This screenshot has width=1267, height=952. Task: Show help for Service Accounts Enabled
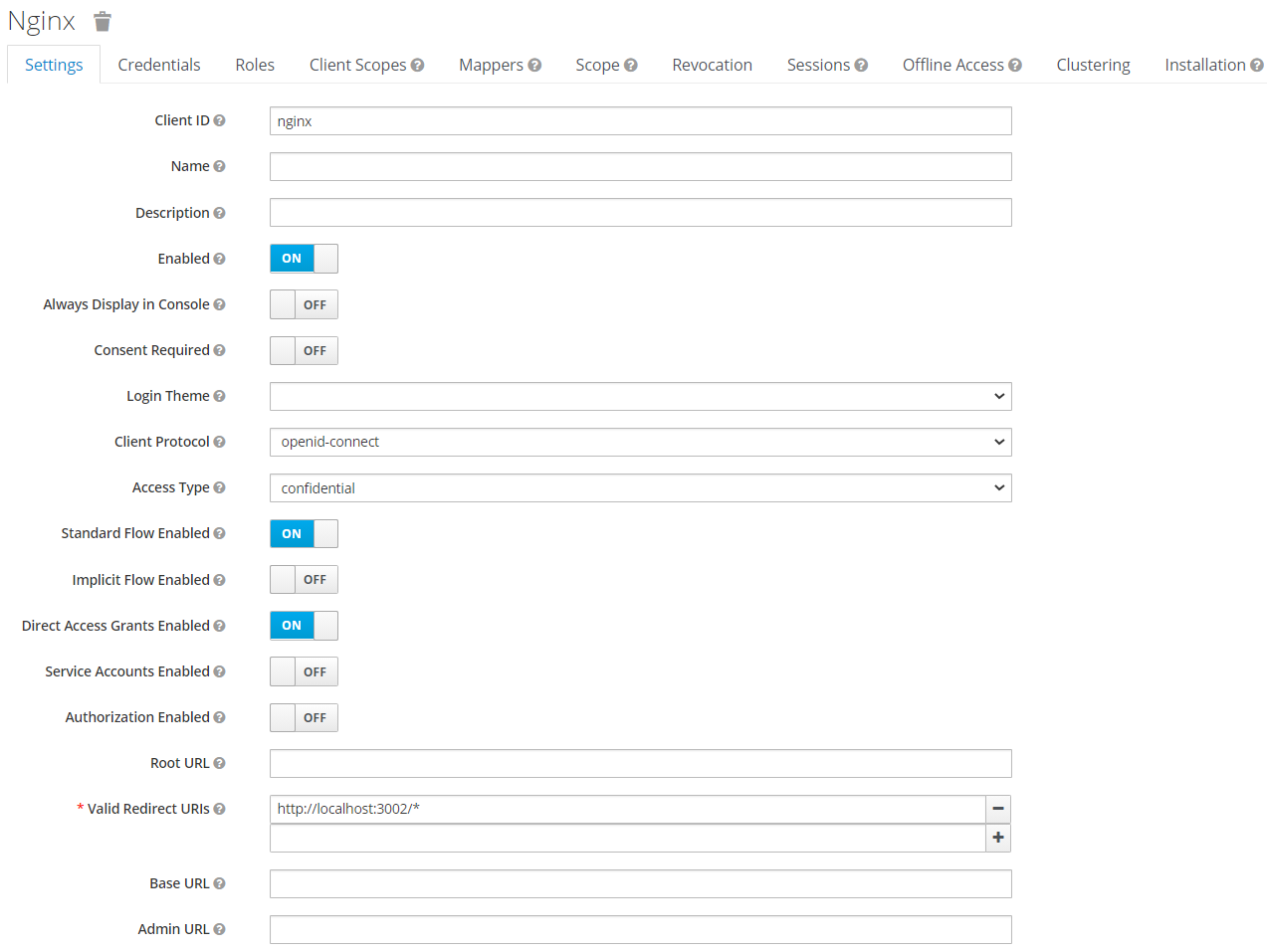219,671
